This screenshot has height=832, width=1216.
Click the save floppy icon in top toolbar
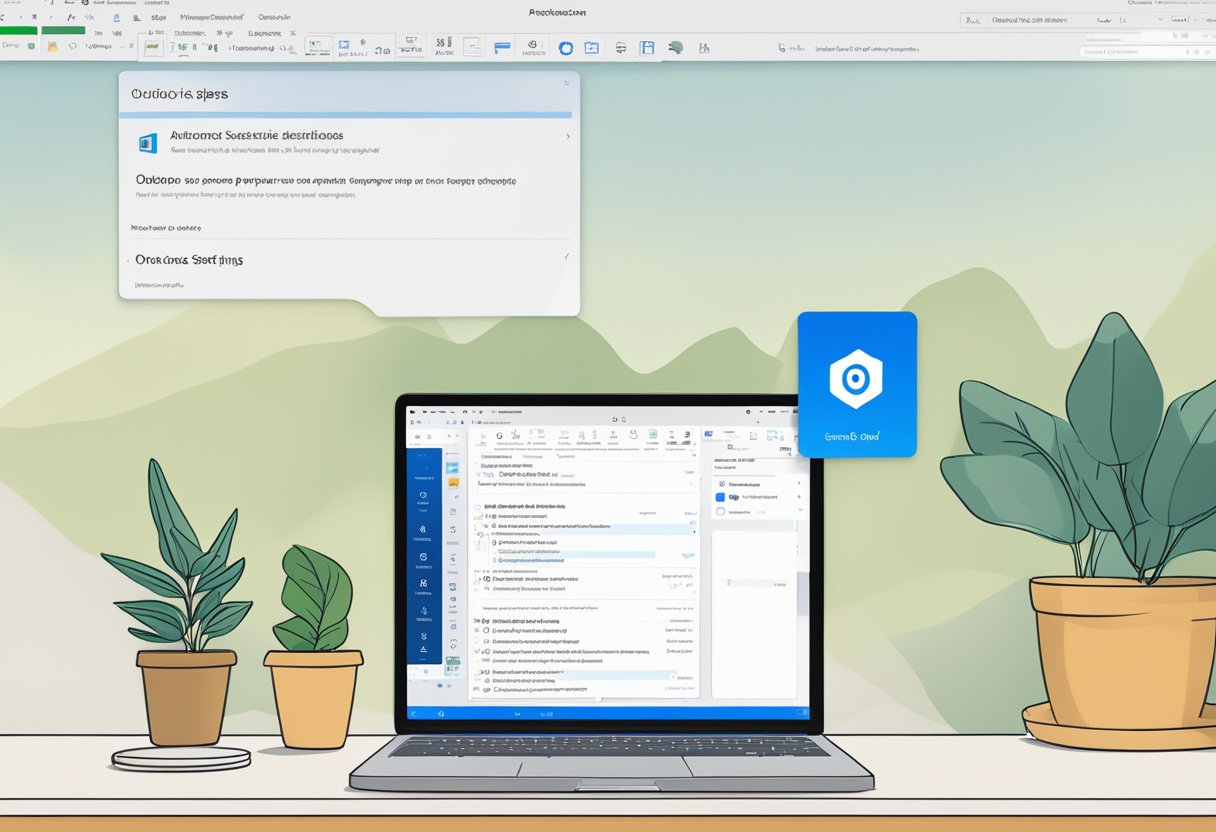647,47
